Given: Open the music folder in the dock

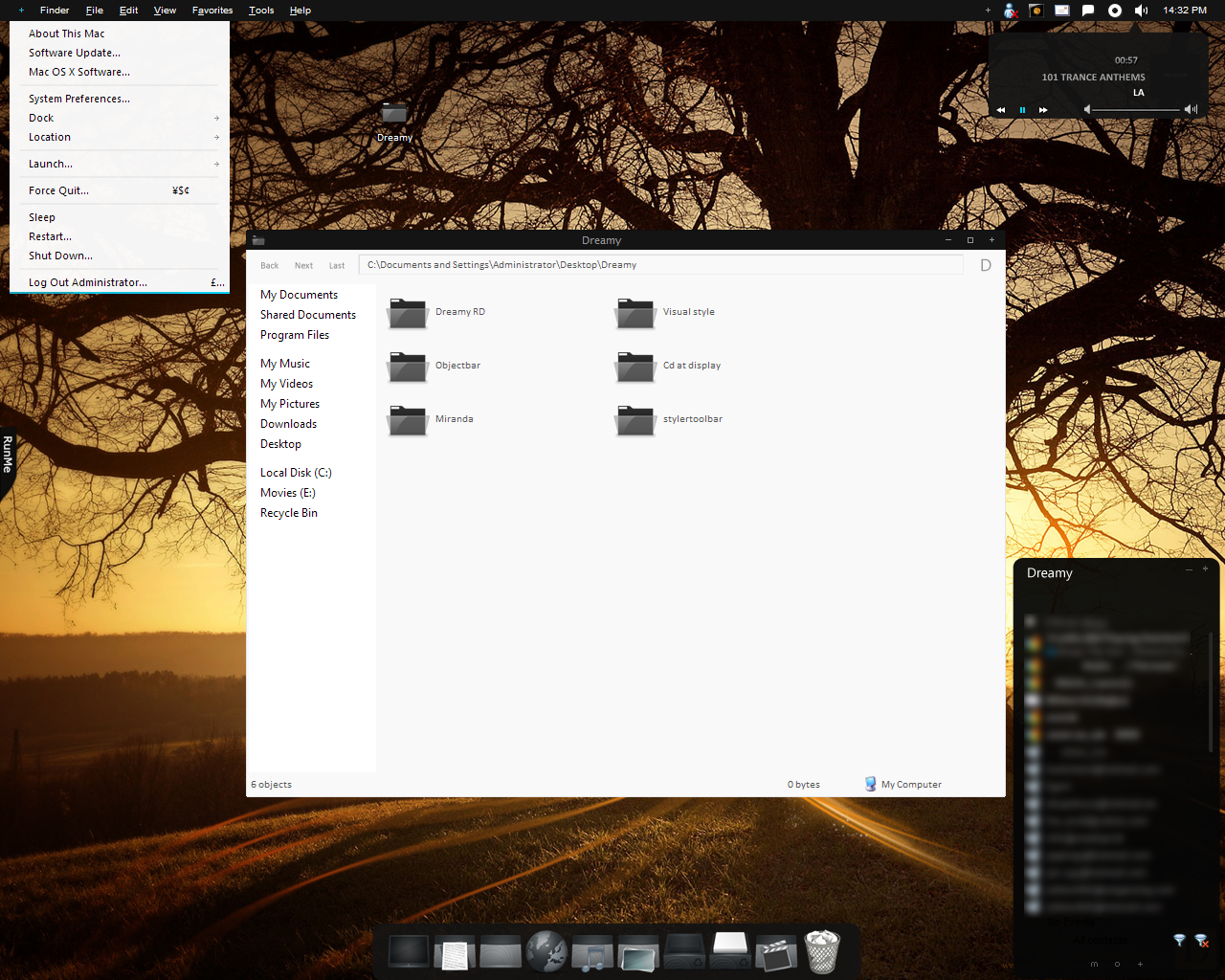Looking at the screenshot, I should 592,952.
